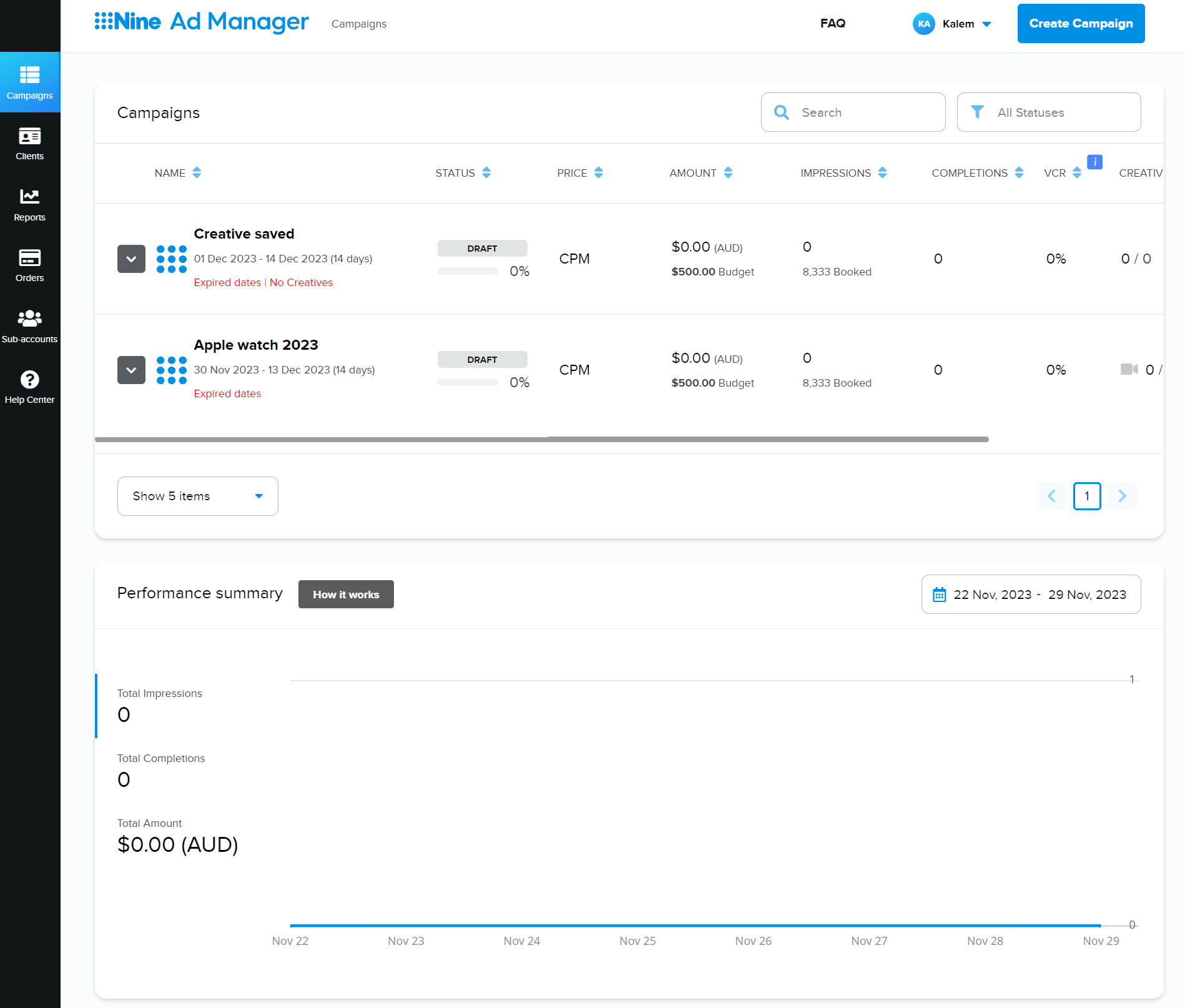Click the Create Campaign button
Image resolution: width=1185 pixels, height=1008 pixels.
coord(1081,24)
